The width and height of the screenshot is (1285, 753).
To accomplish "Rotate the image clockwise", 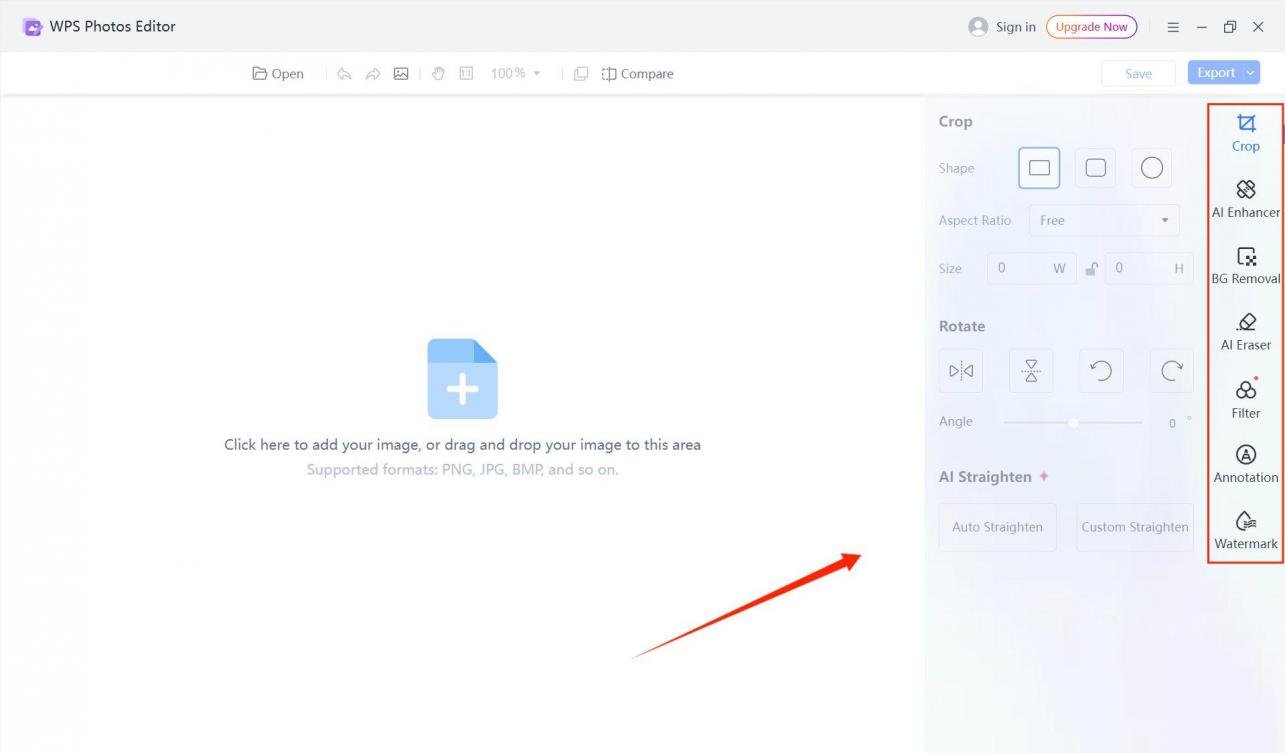I will 1172,371.
